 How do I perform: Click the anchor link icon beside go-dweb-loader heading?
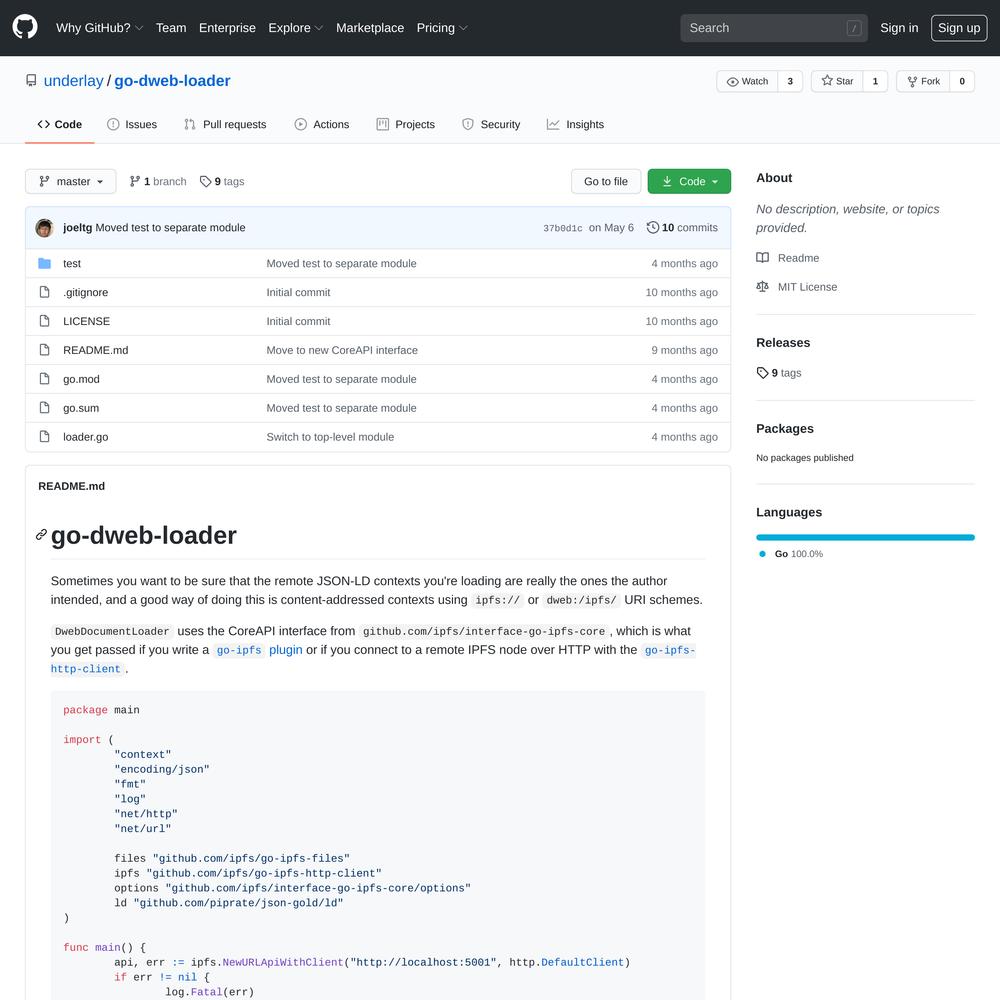[x=41, y=535]
